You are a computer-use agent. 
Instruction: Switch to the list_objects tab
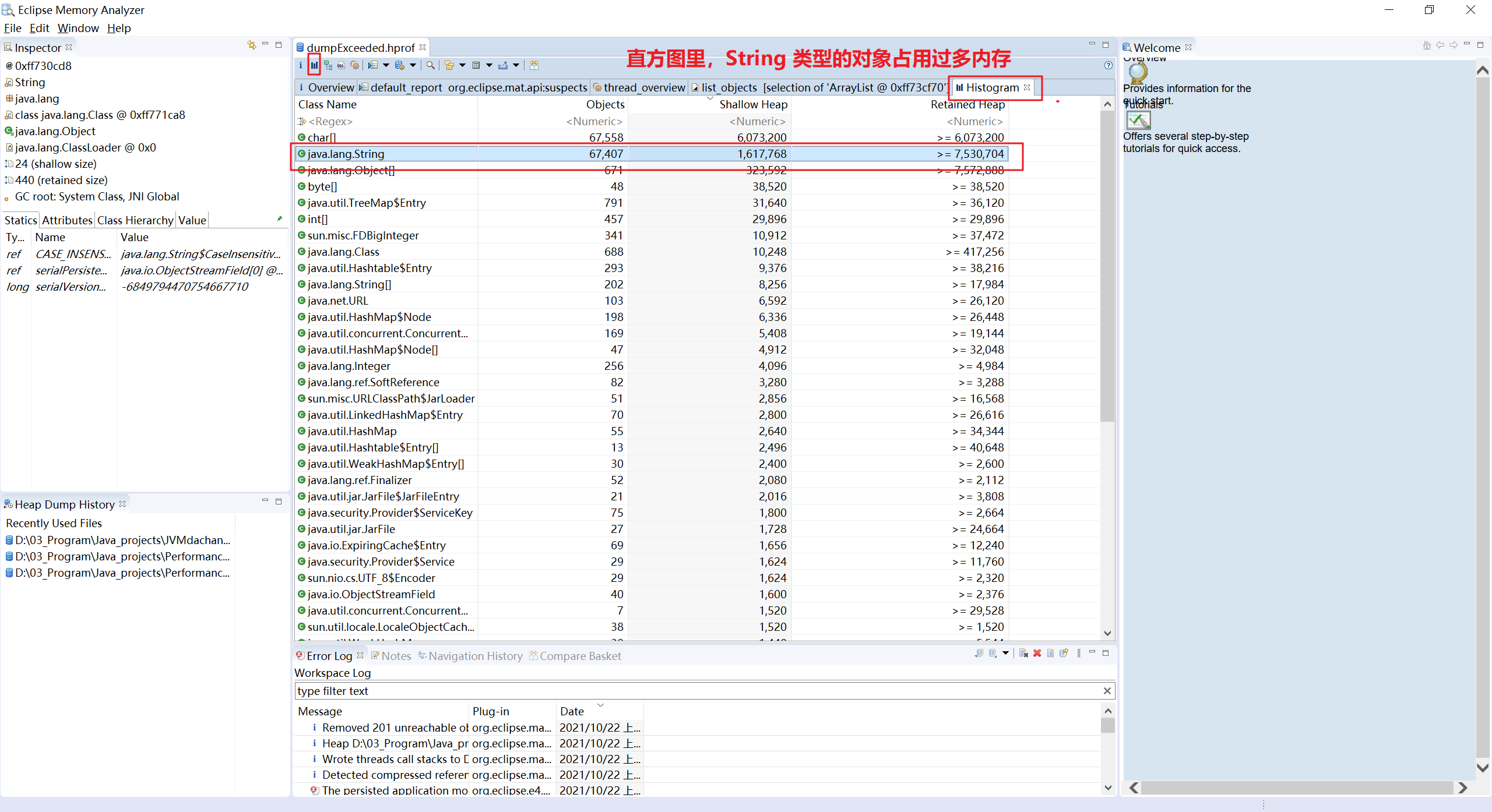(818, 87)
